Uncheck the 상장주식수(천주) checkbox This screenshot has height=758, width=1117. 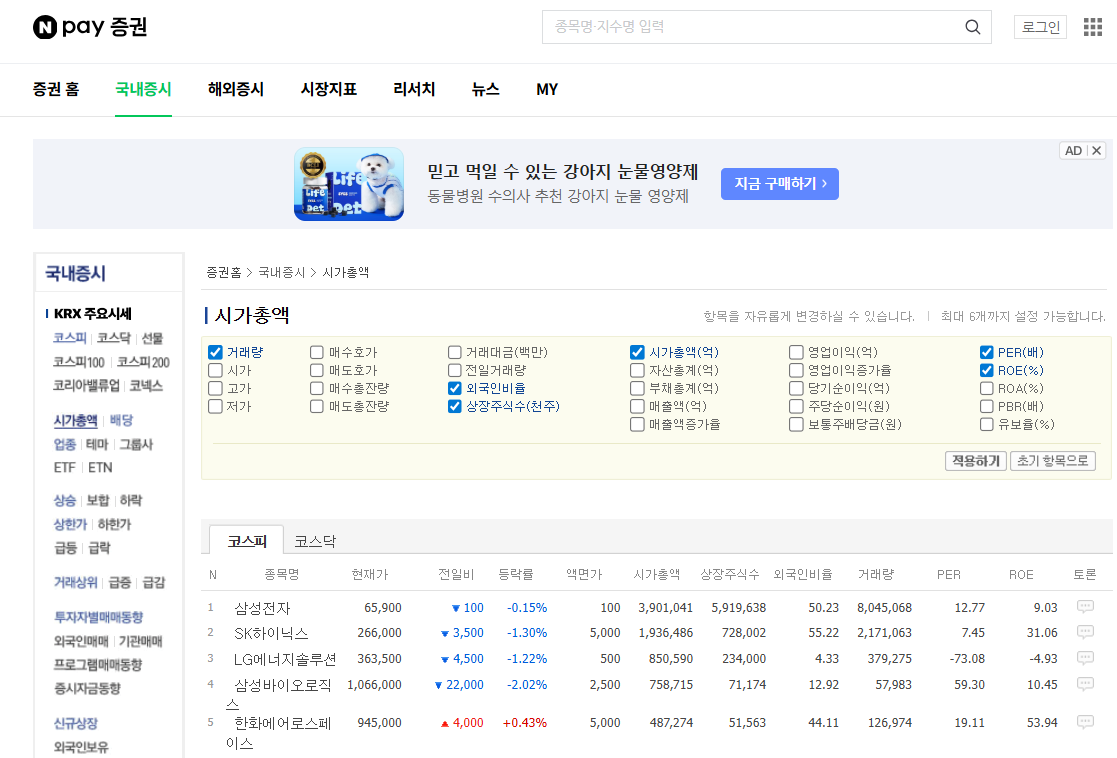[454, 406]
